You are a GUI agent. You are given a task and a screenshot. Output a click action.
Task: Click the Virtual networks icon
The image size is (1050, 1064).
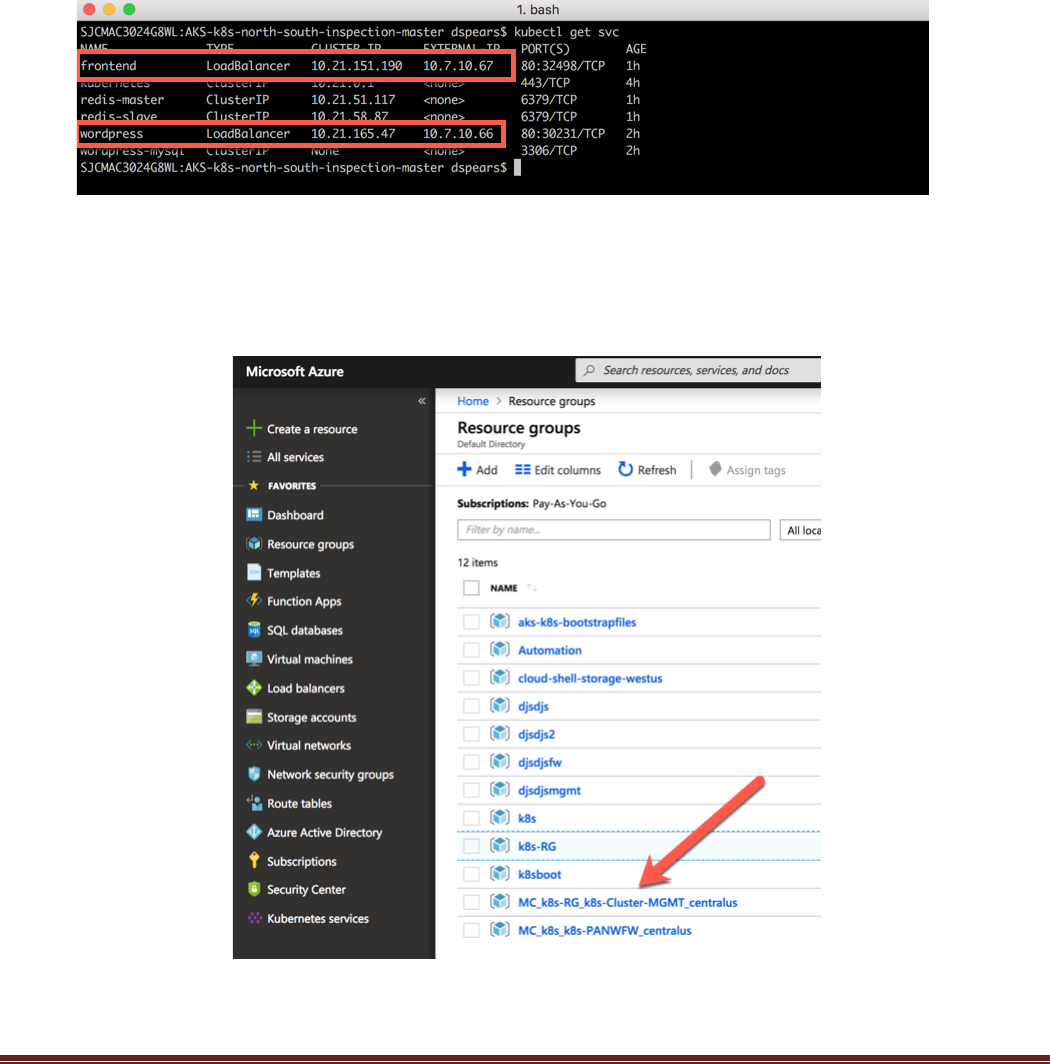click(254, 744)
